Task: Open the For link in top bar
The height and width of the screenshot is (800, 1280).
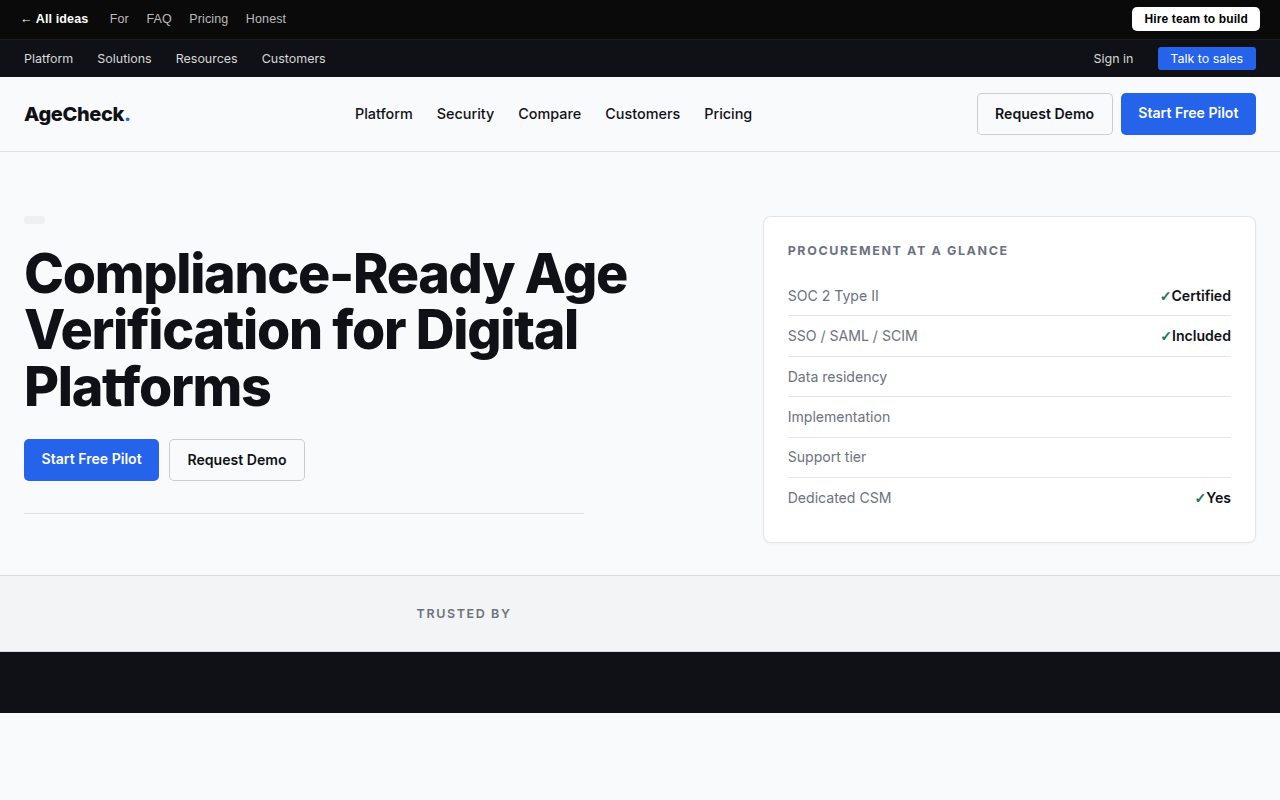Action: [x=119, y=19]
